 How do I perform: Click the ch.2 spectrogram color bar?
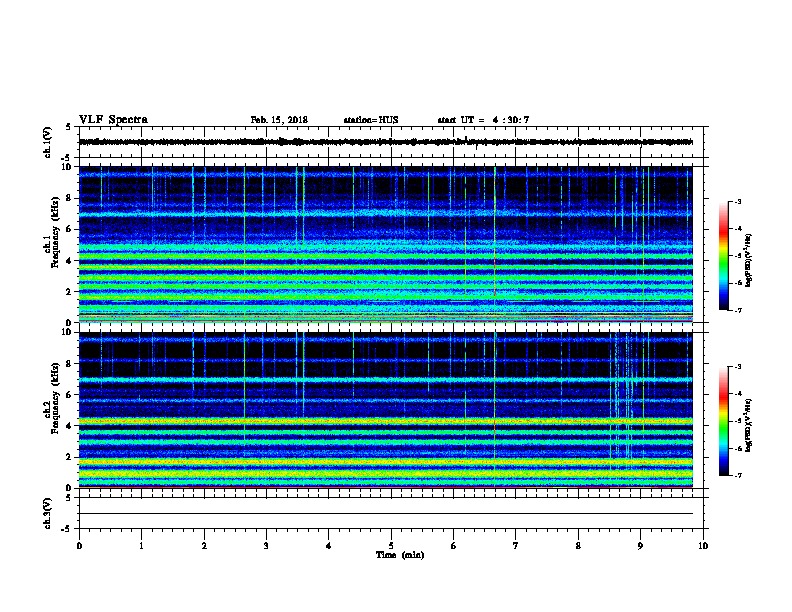[x=723, y=421]
